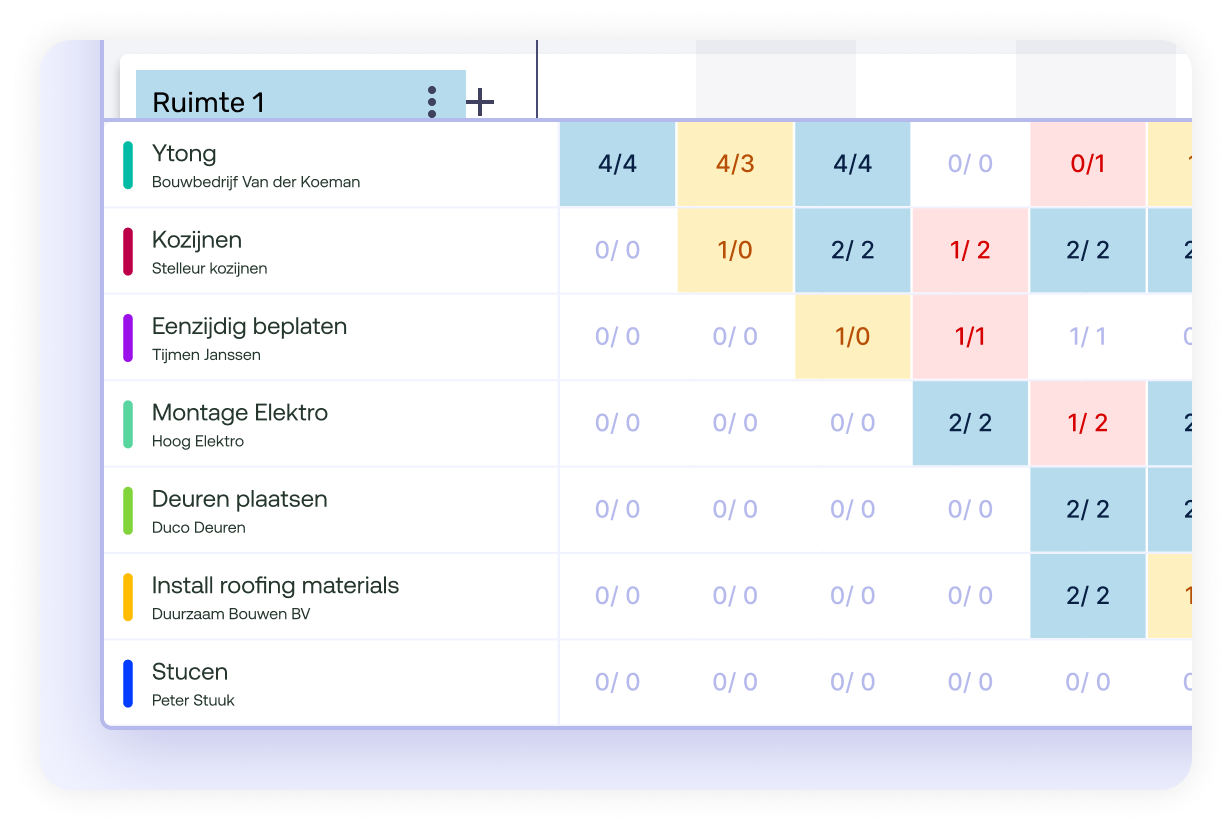Click the crimson color marker for Kozijnen
The image size is (1232, 830).
pyautogui.click(x=128, y=251)
